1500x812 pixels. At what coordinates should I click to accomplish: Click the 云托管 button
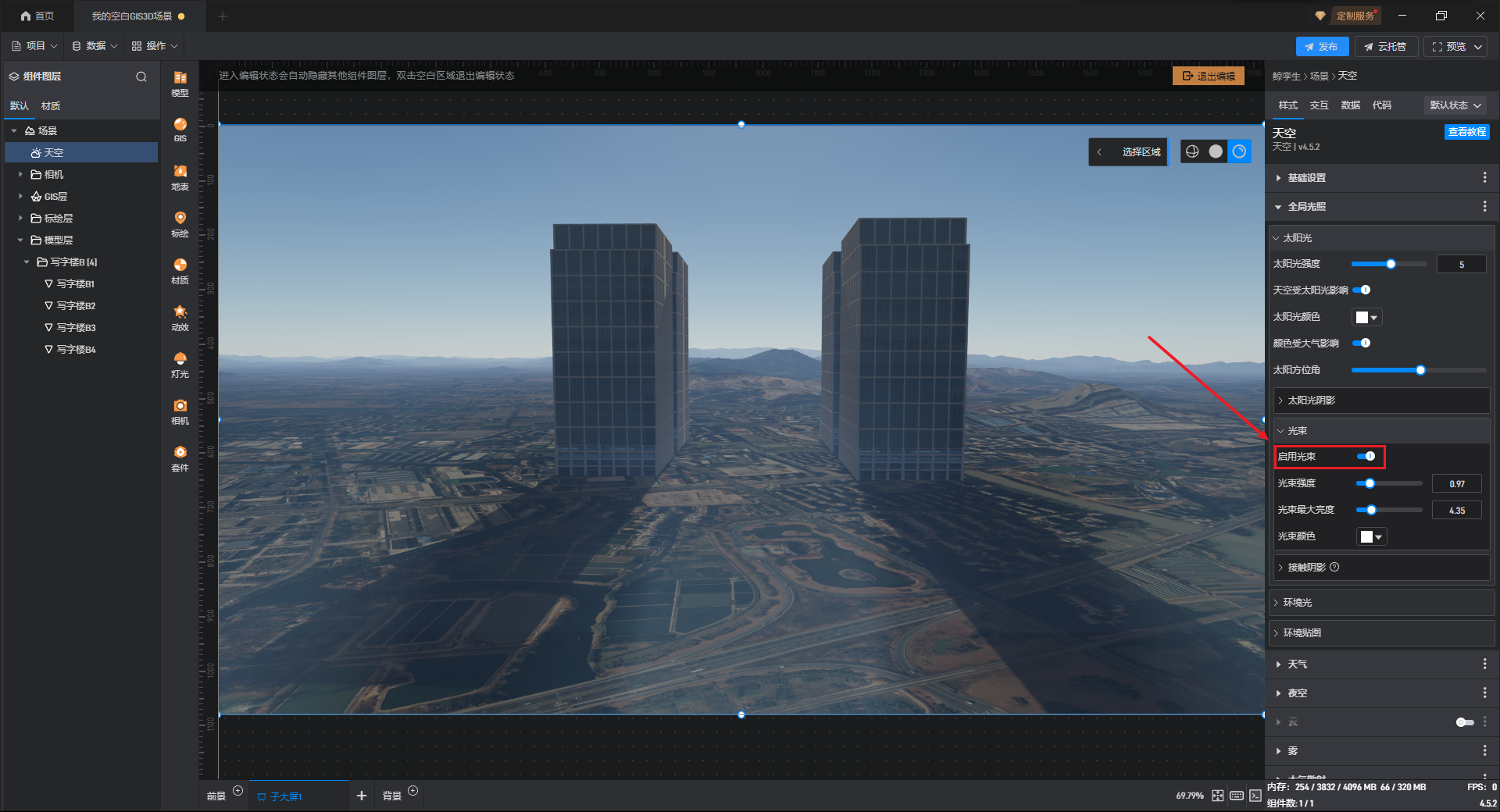pos(1385,47)
